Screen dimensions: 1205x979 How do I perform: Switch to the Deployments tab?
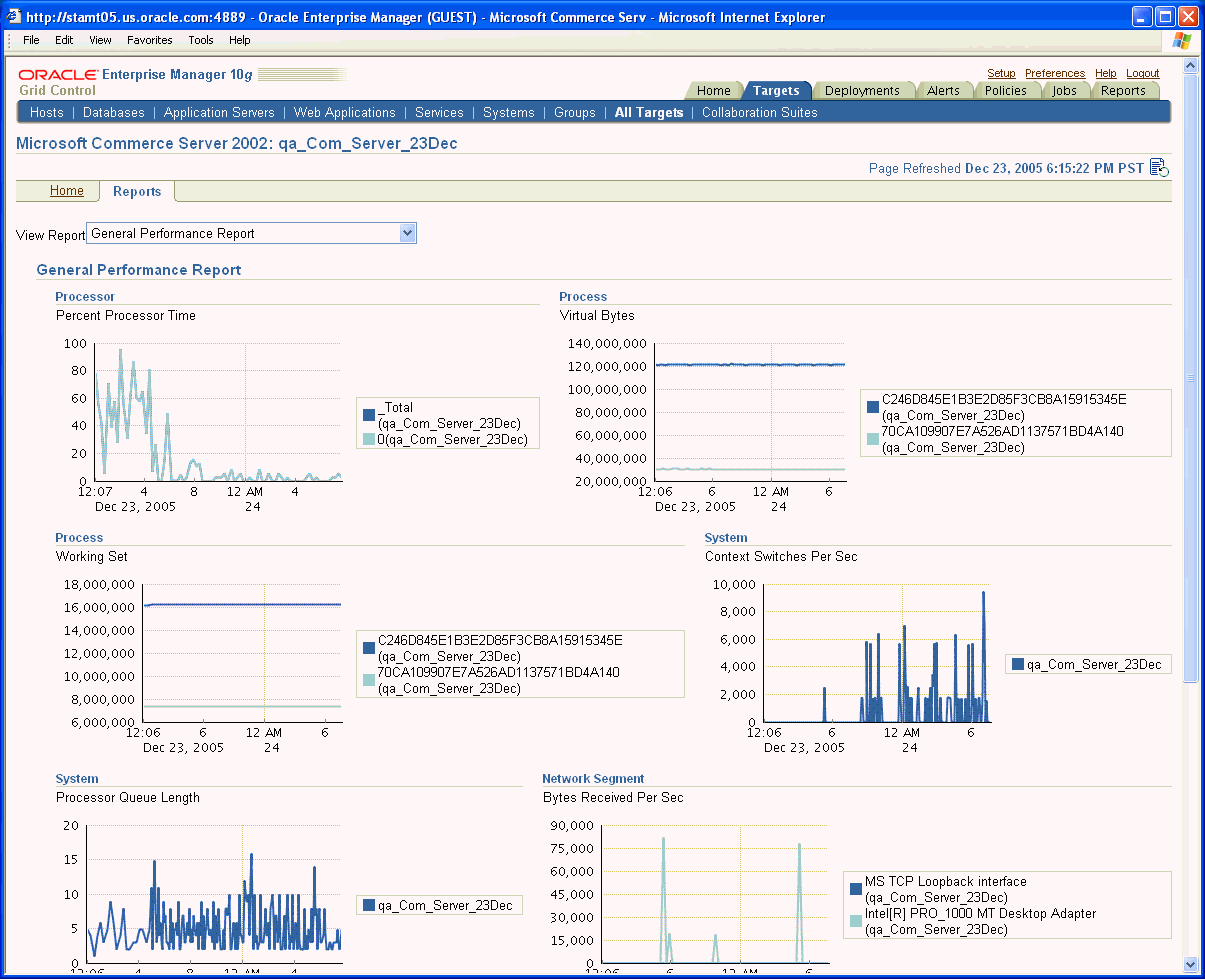[x=862, y=90]
